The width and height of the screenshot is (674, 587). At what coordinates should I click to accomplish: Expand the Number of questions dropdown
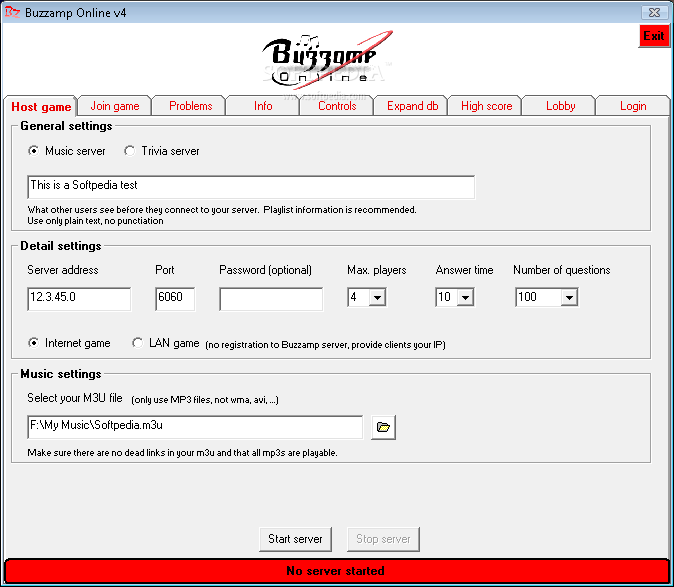(x=569, y=297)
